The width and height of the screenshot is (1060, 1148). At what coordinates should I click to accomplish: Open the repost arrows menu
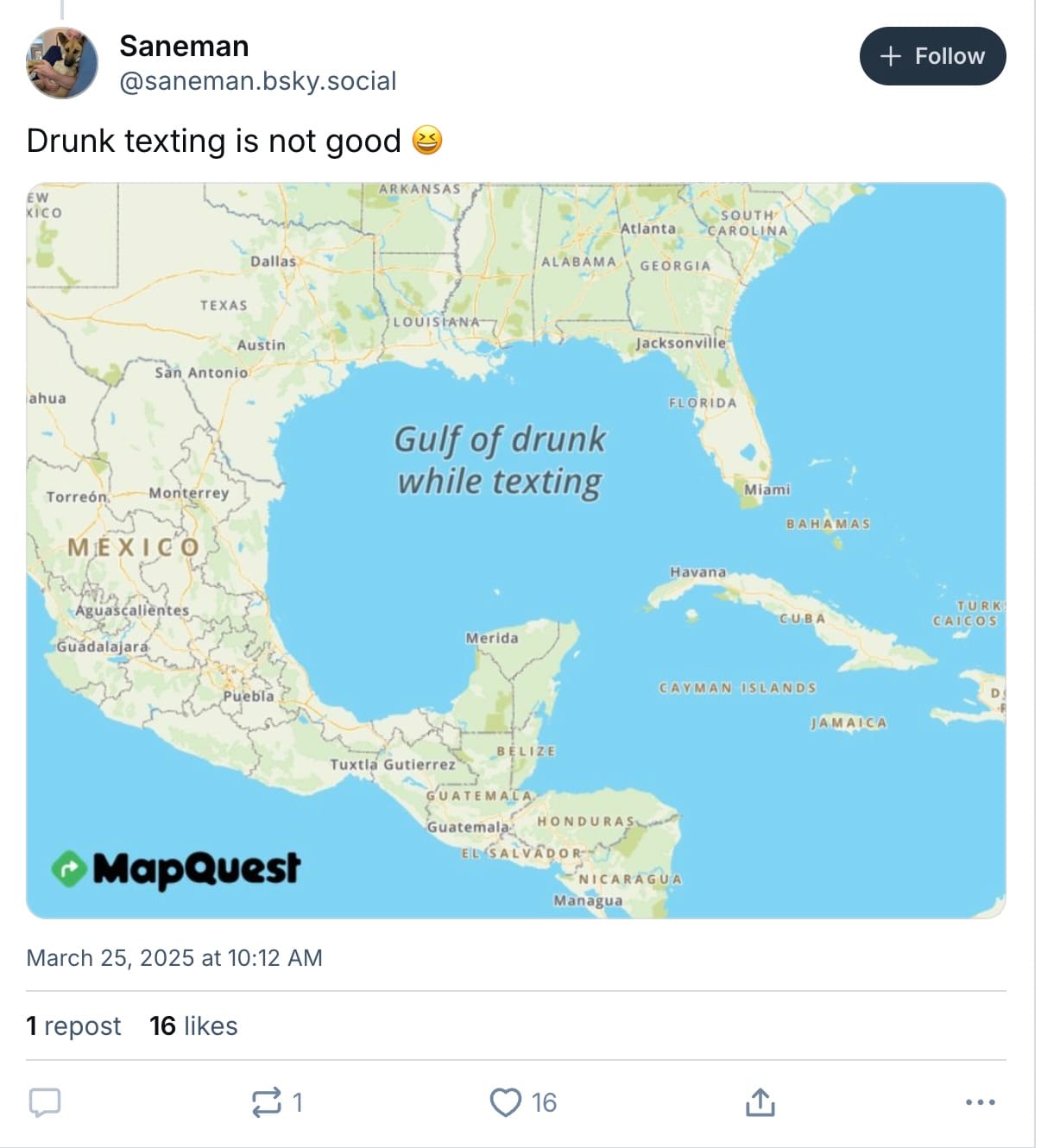pos(266,1102)
